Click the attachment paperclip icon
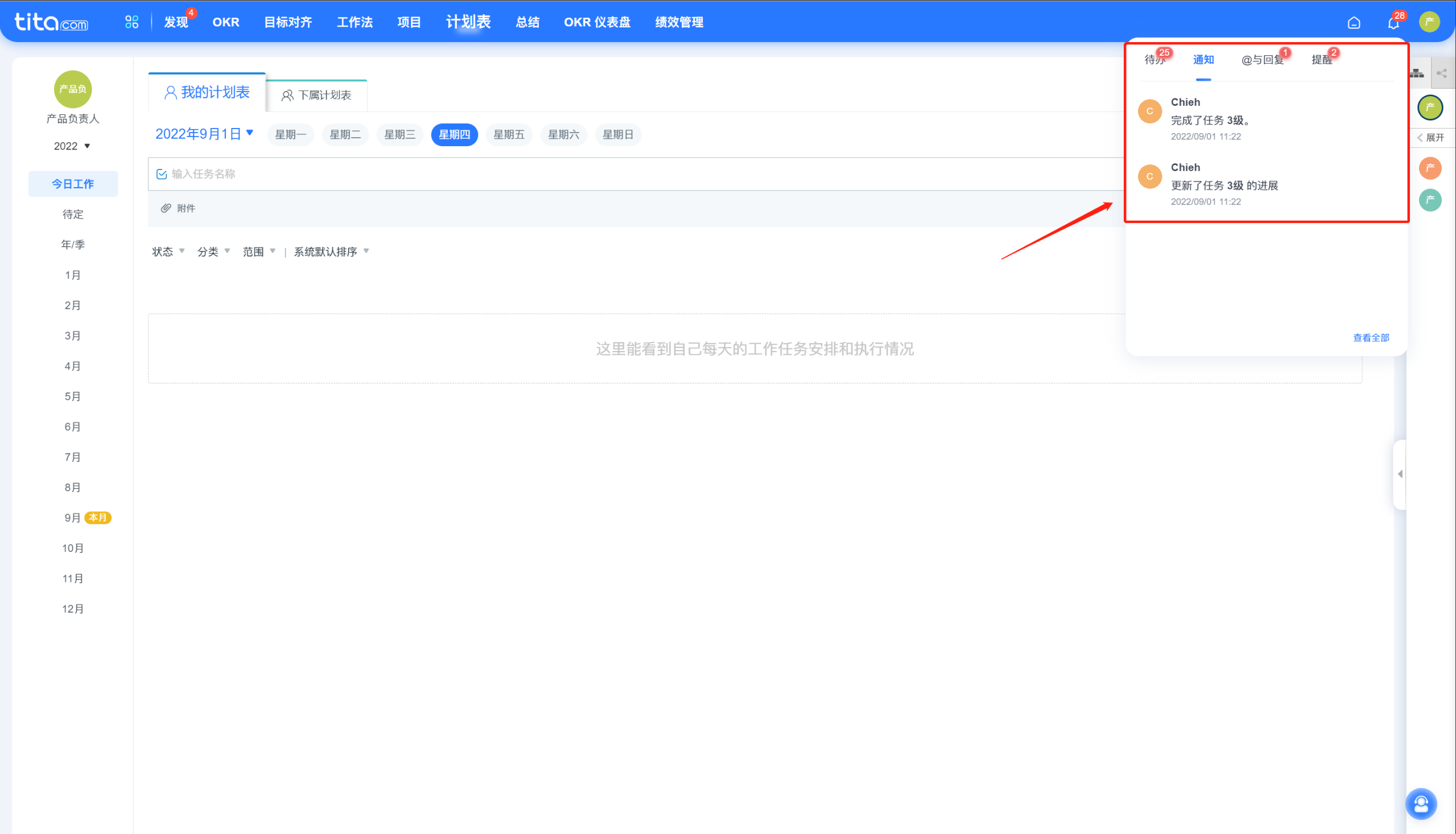 166,208
